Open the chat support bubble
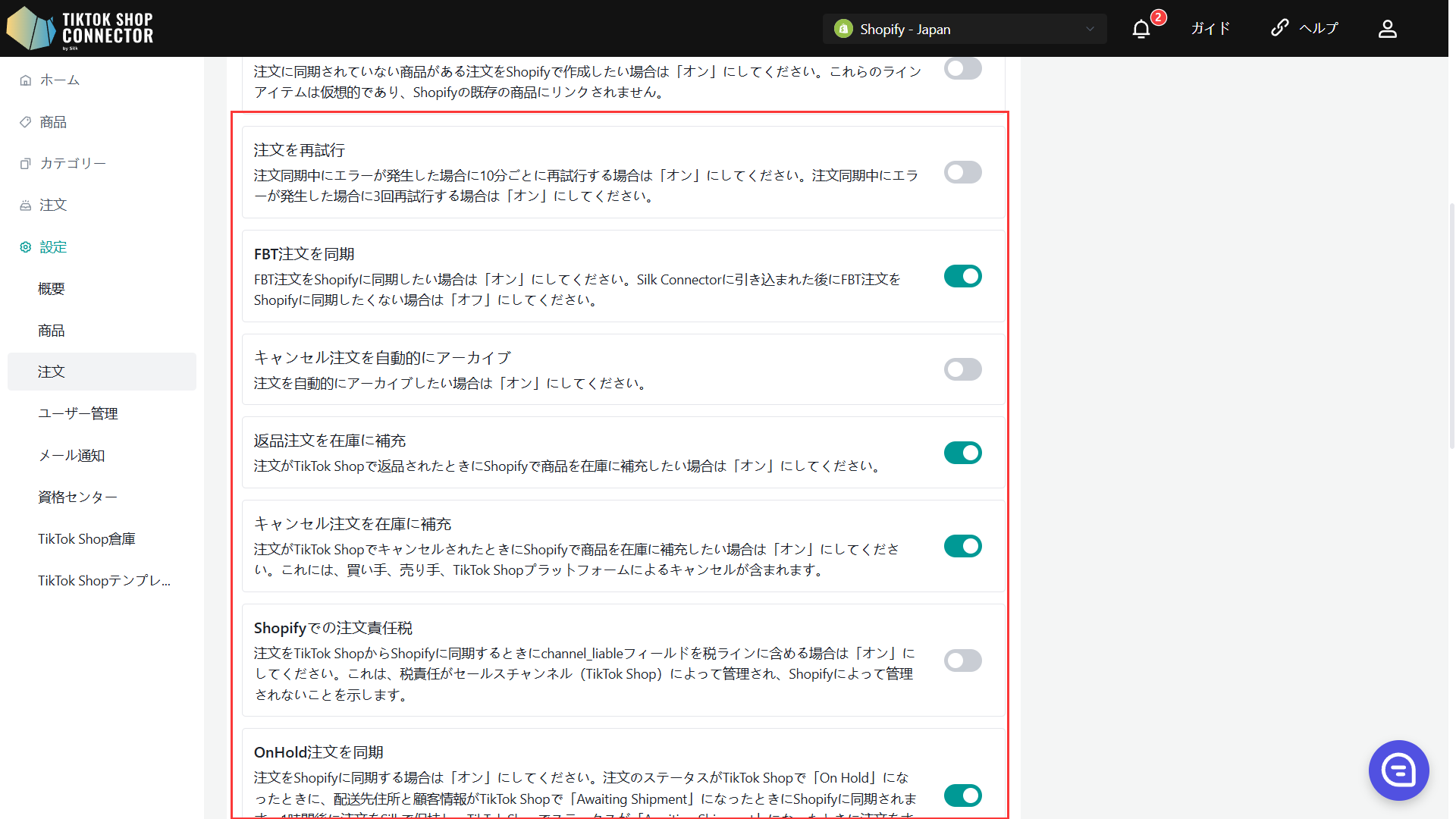 tap(1398, 770)
